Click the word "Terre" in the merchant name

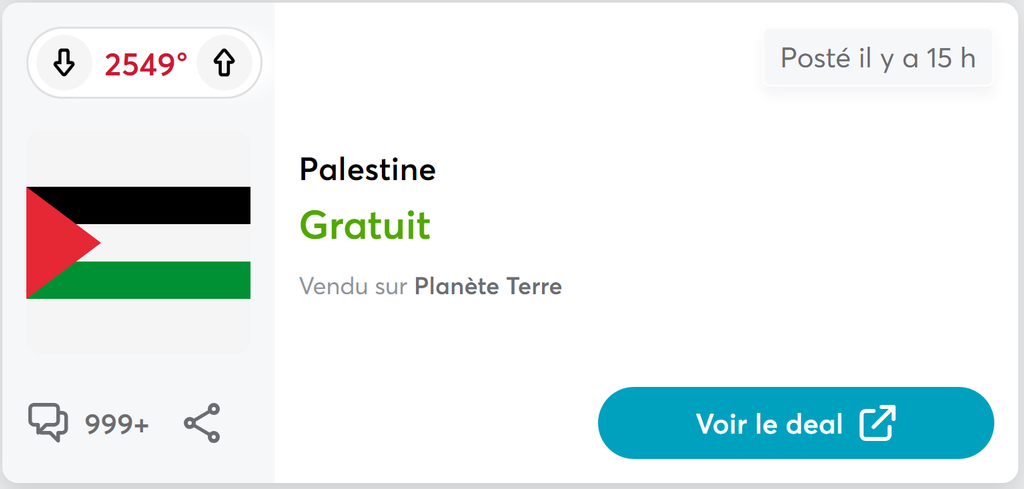click(533, 287)
